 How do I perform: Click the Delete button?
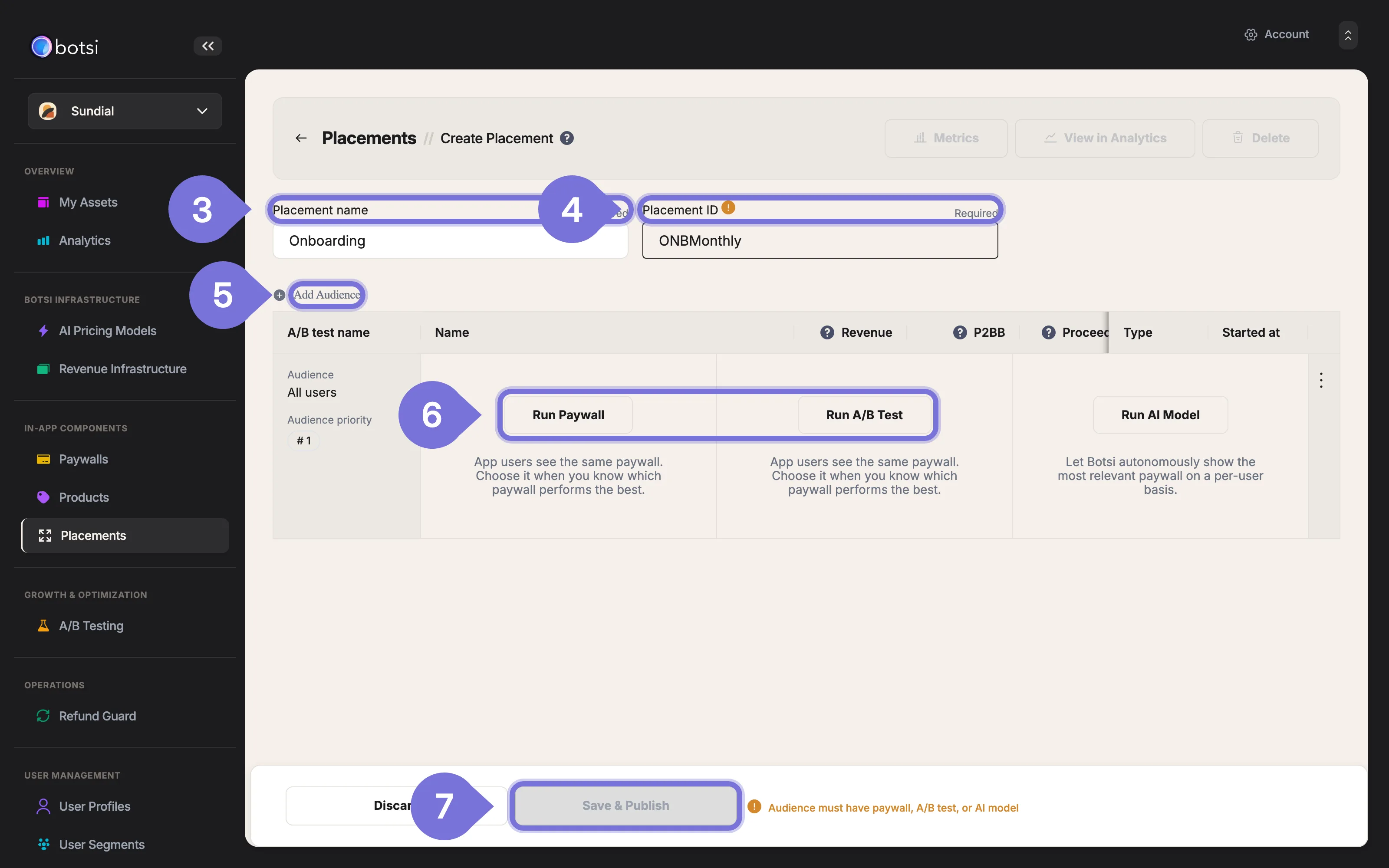pyautogui.click(x=1261, y=138)
